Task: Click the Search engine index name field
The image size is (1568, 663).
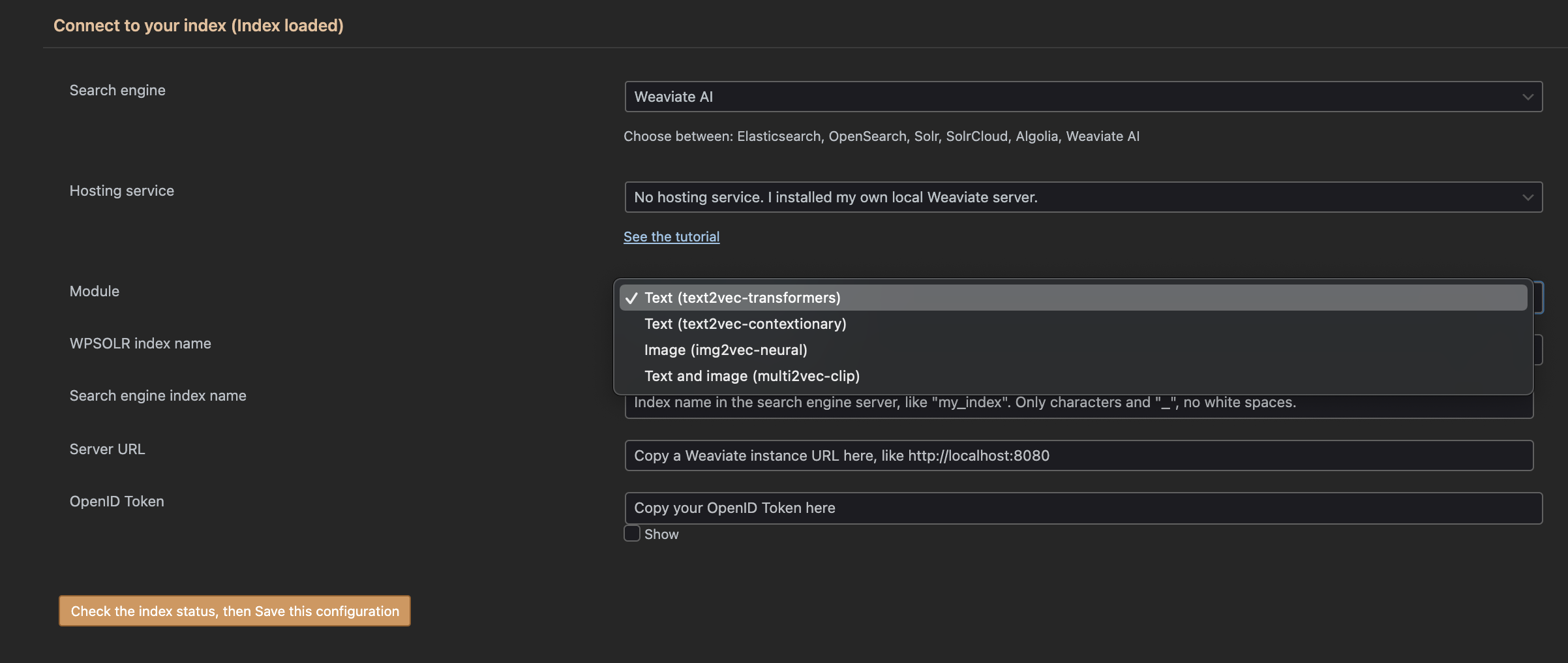Action: pos(1083,402)
